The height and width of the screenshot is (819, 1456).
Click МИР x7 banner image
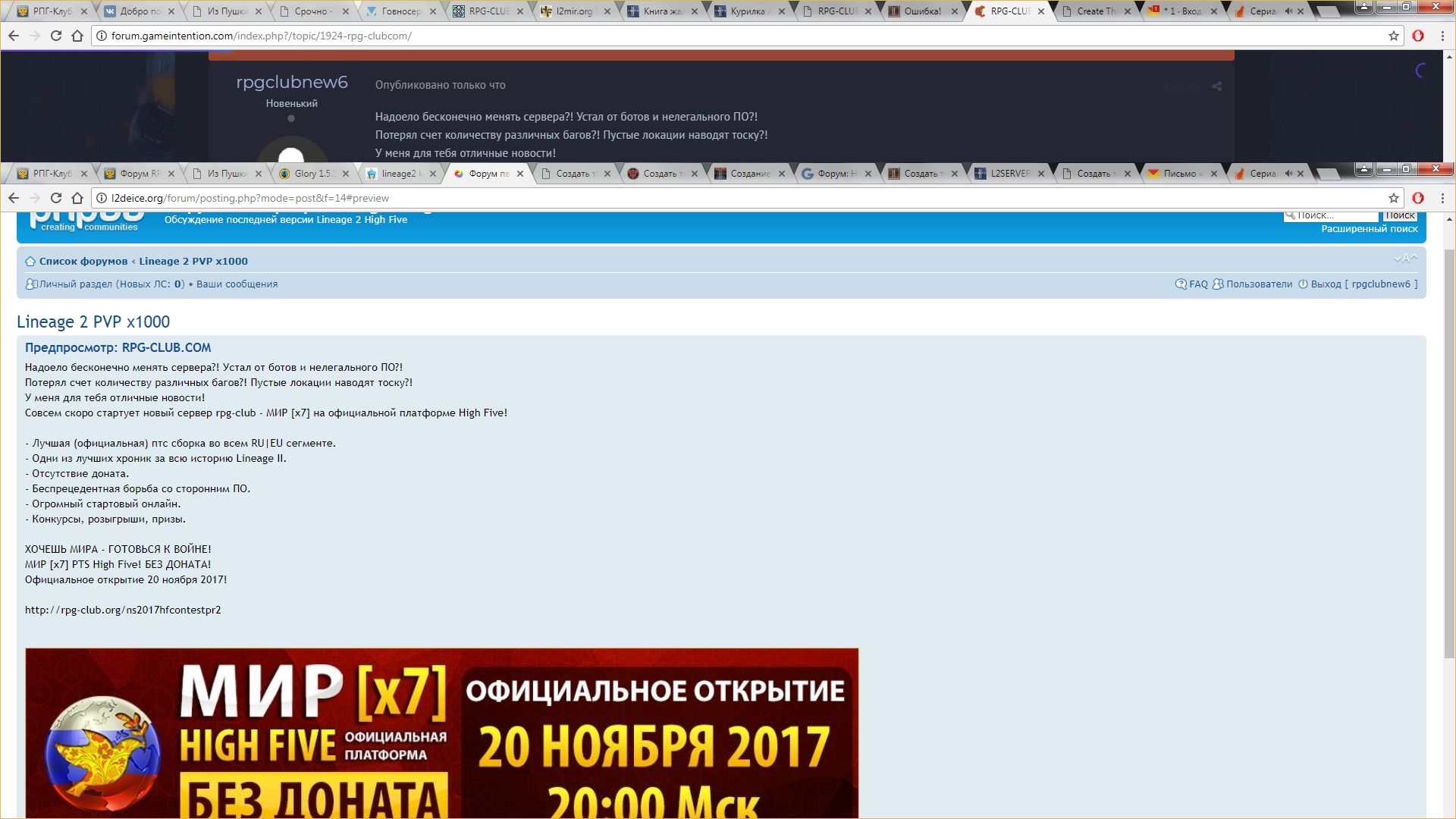click(x=441, y=733)
